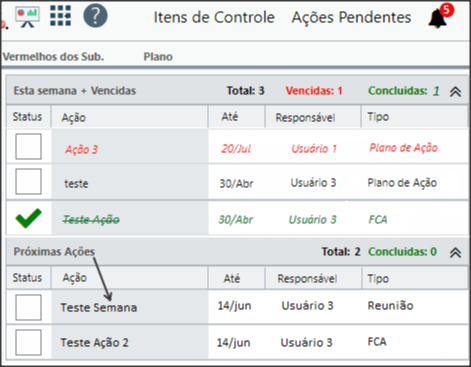Open the notifications bell with 5 alerts

tap(440, 17)
